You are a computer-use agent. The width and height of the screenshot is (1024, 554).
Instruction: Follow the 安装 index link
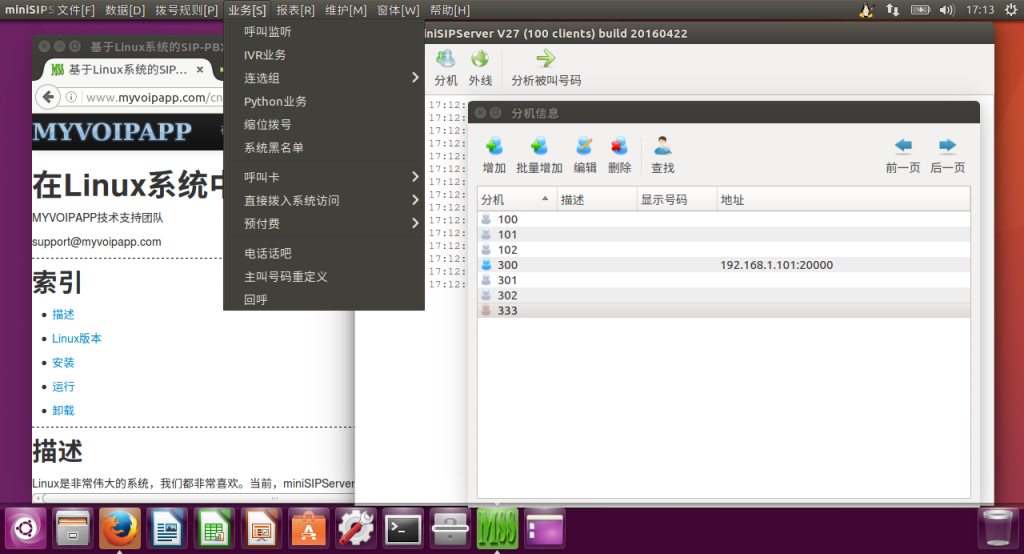pyautogui.click(x=63, y=363)
